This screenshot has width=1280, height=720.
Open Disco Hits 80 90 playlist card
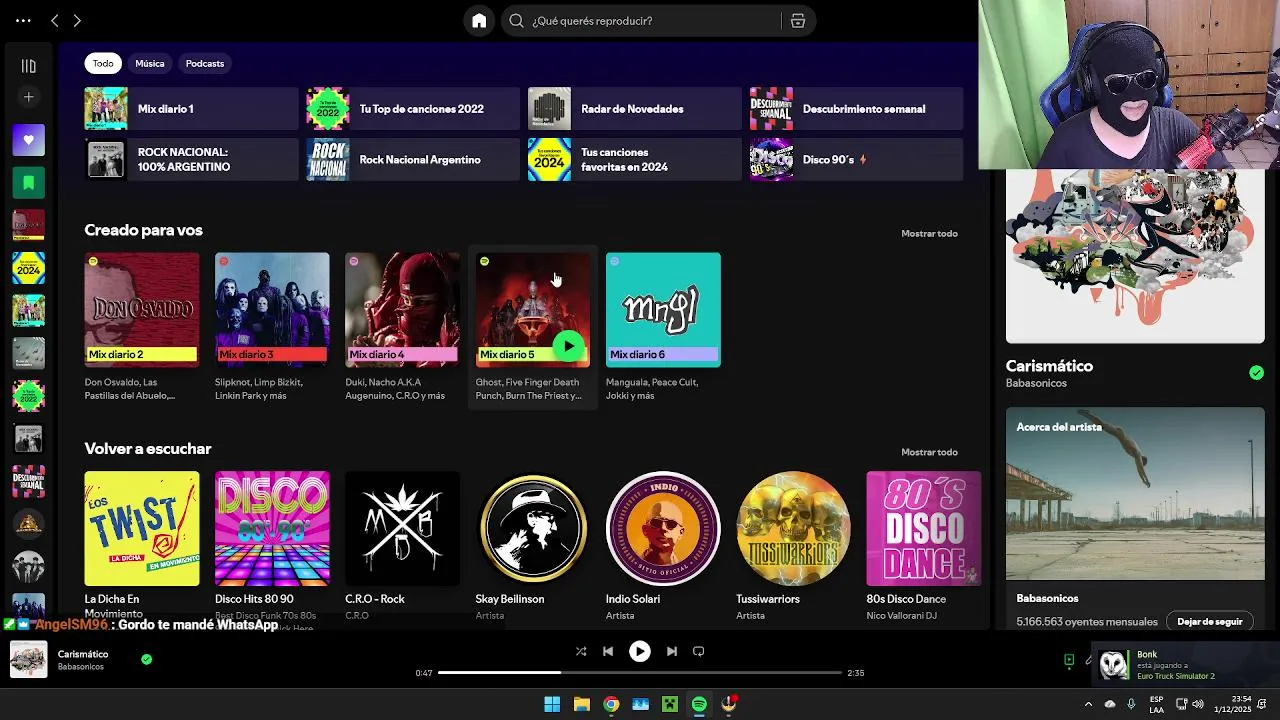pos(272,545)
